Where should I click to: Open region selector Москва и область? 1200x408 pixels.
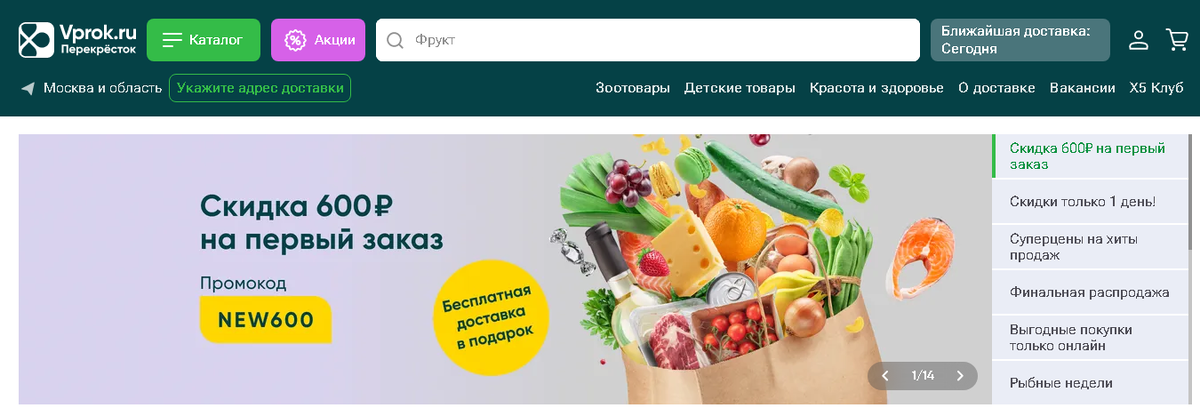point(102,88)
